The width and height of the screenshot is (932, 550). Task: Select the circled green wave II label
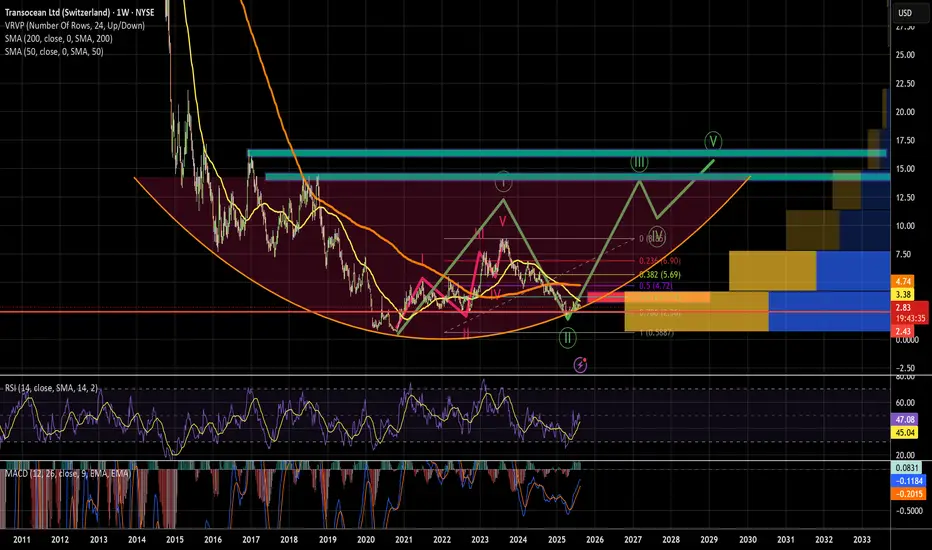(568, 338)
